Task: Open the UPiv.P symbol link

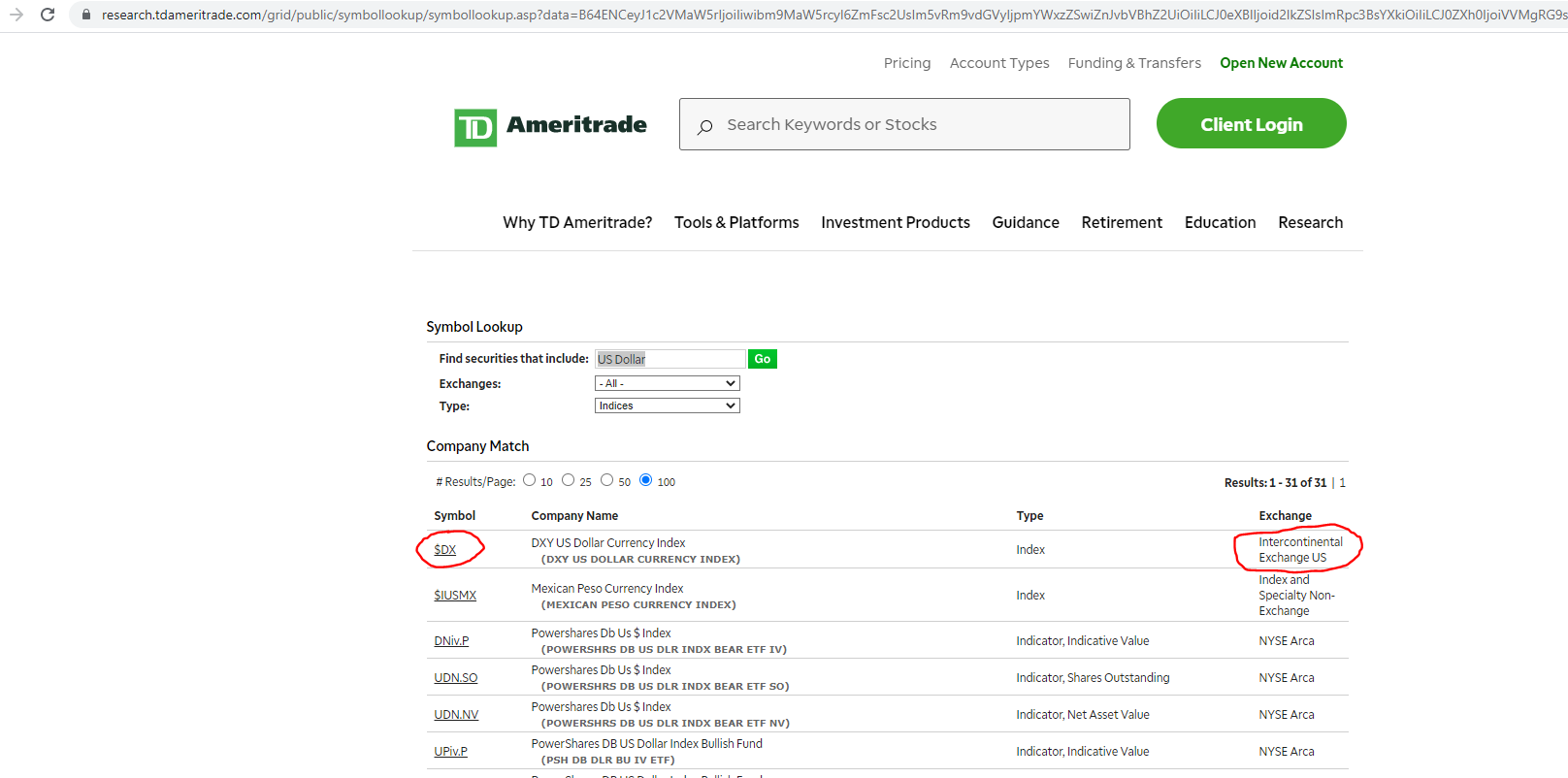Action: pyautogui.click(x=450, y=752)
